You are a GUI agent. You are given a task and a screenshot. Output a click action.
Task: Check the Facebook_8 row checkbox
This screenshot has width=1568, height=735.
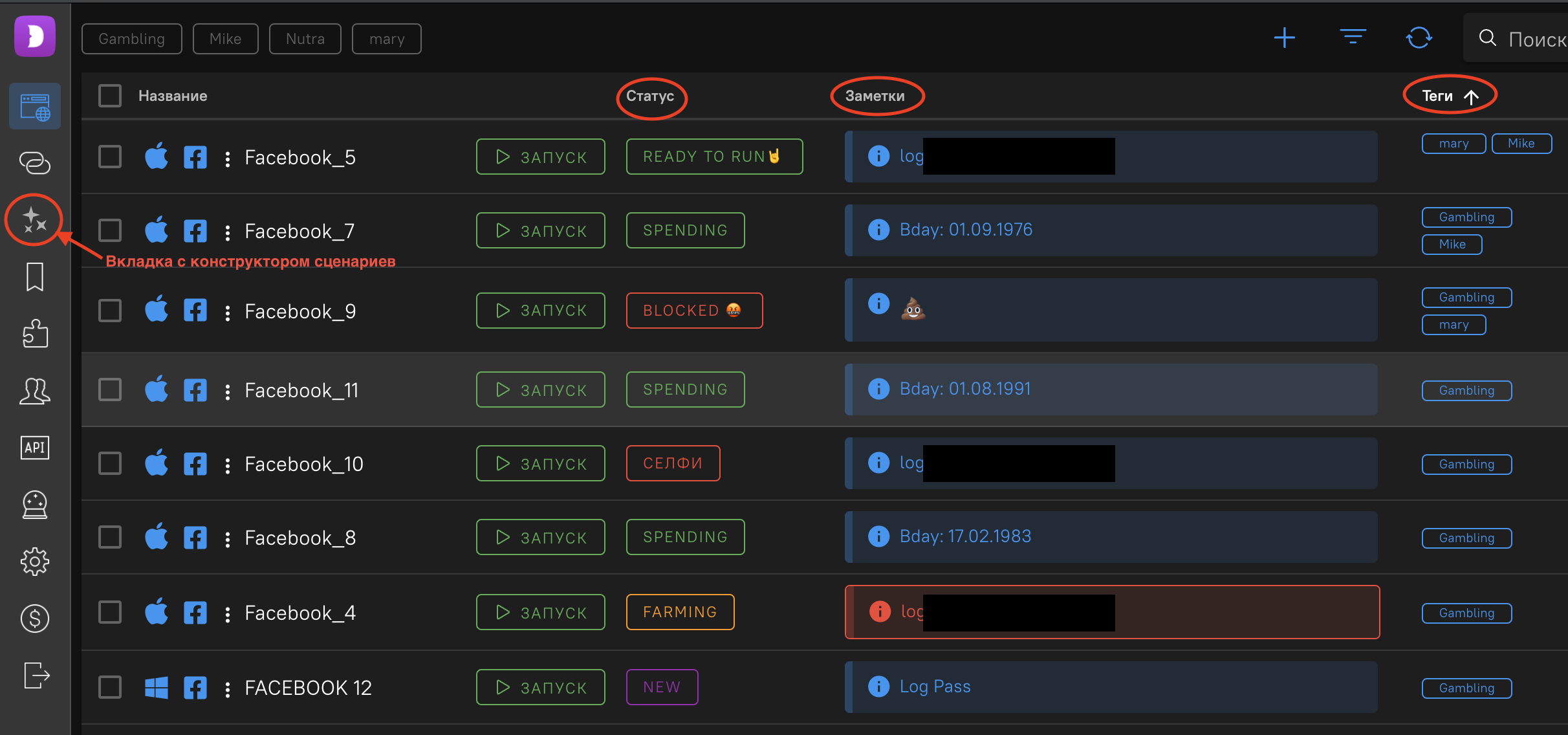110,537
